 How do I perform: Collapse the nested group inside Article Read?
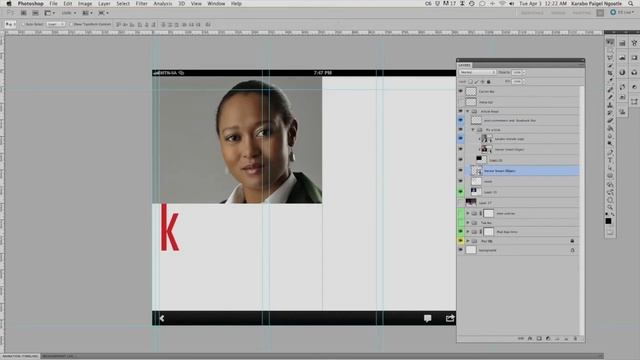tap(473, 129)
